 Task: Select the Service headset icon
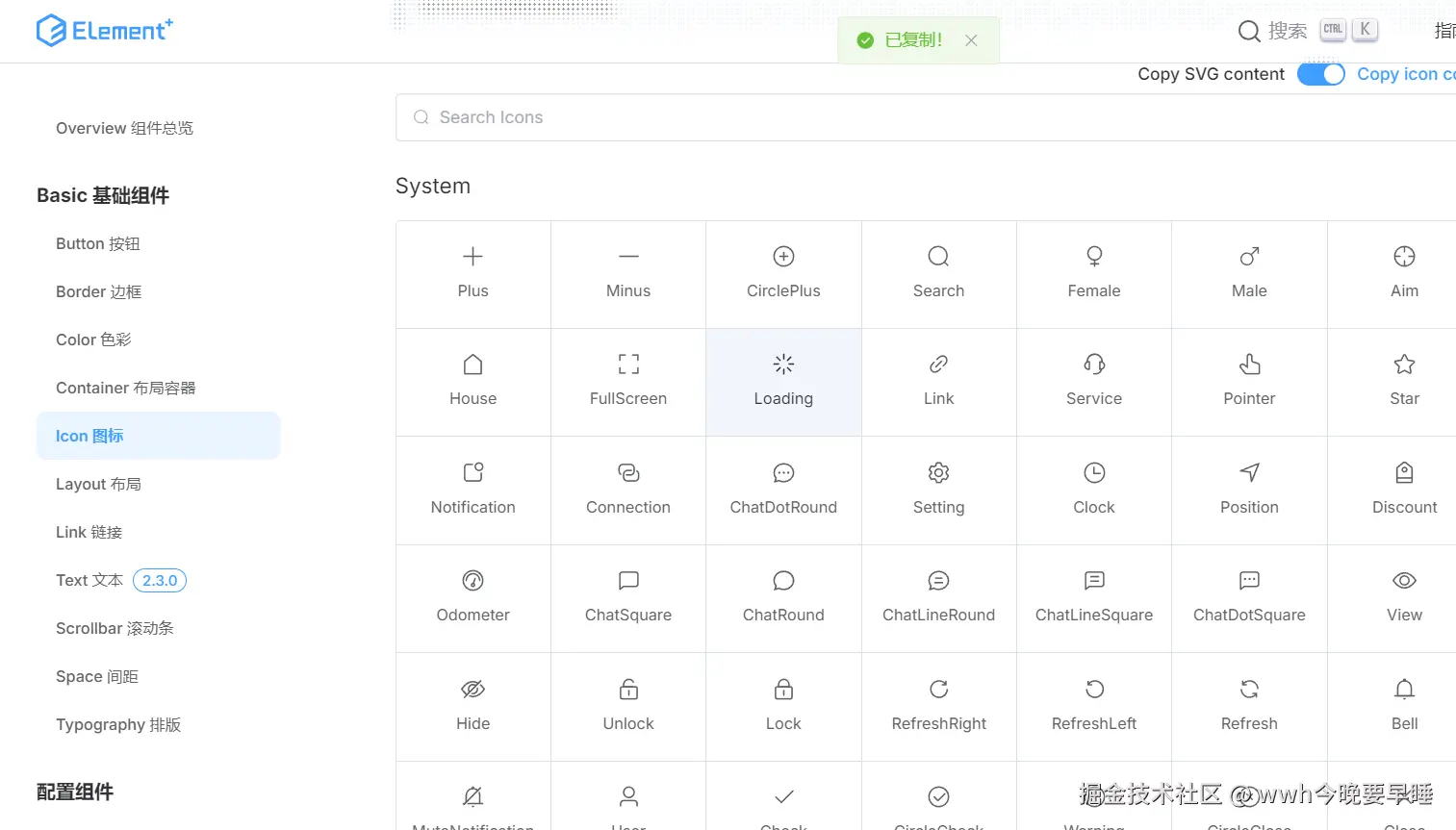1094,383
